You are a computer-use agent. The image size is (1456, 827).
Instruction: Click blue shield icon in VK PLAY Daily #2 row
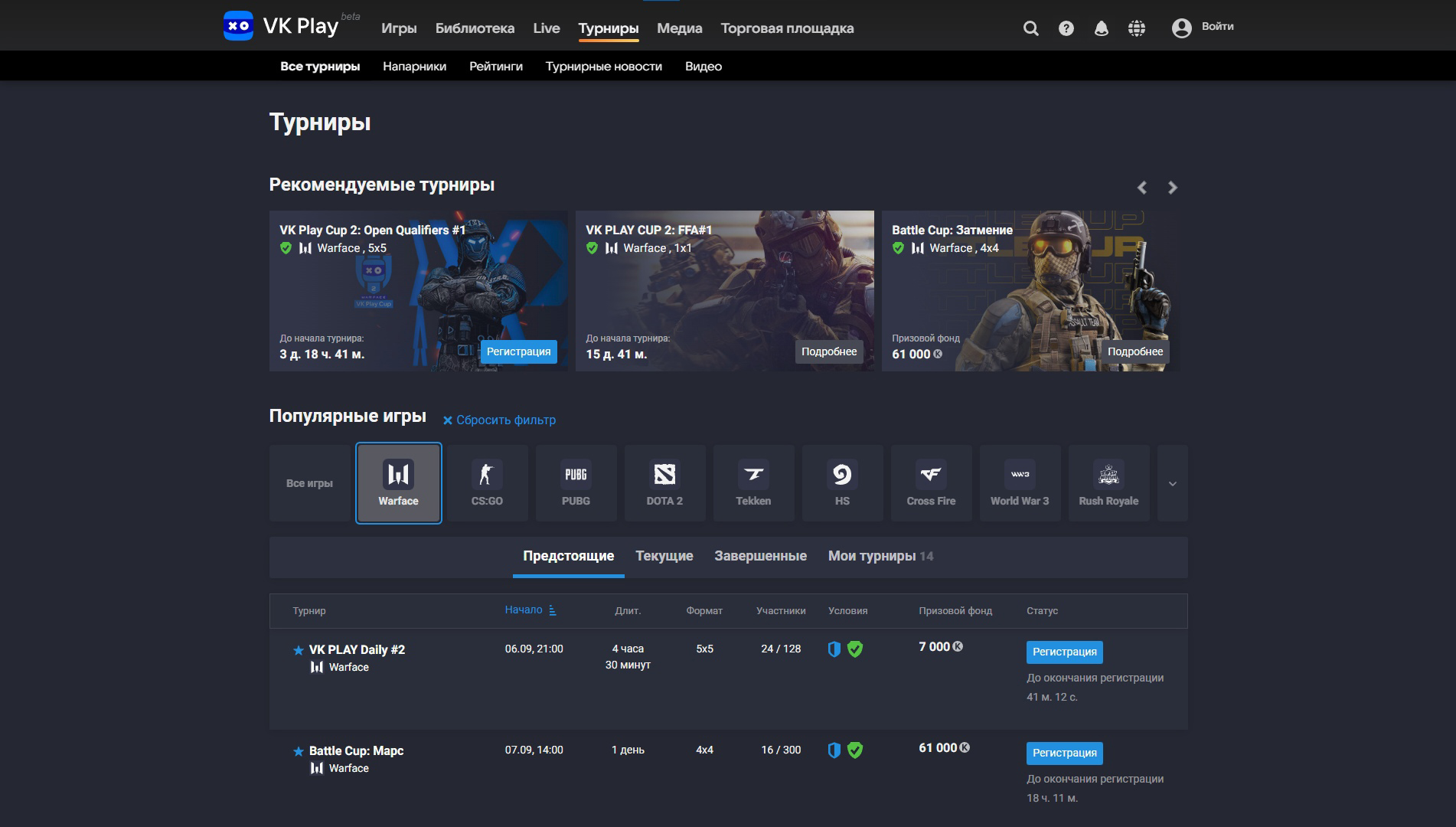point(834,649)
